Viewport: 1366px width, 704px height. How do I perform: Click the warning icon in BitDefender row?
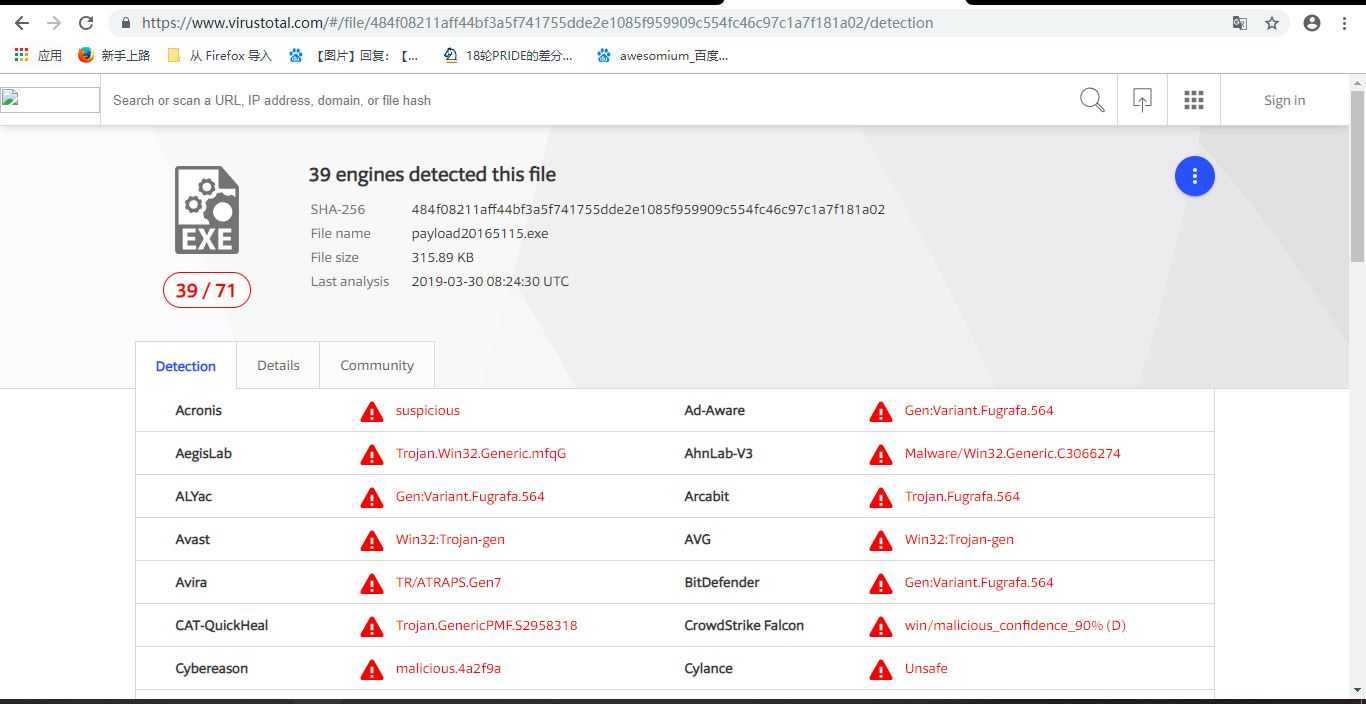(881, 583)
